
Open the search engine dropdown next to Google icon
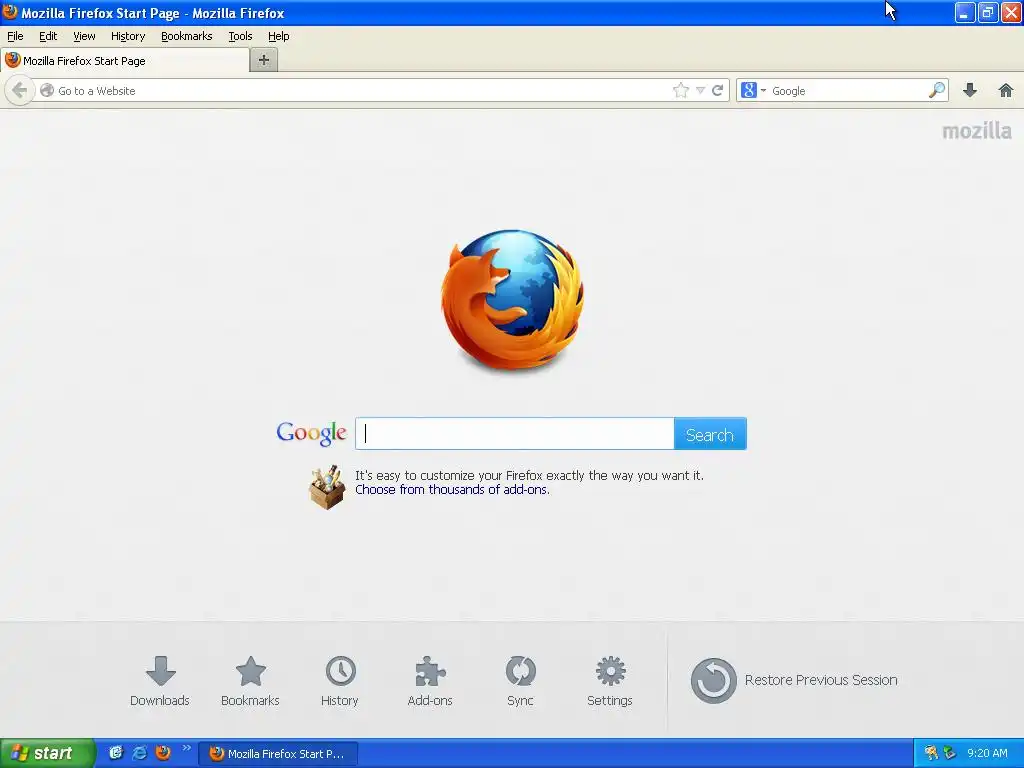point(763,90)
